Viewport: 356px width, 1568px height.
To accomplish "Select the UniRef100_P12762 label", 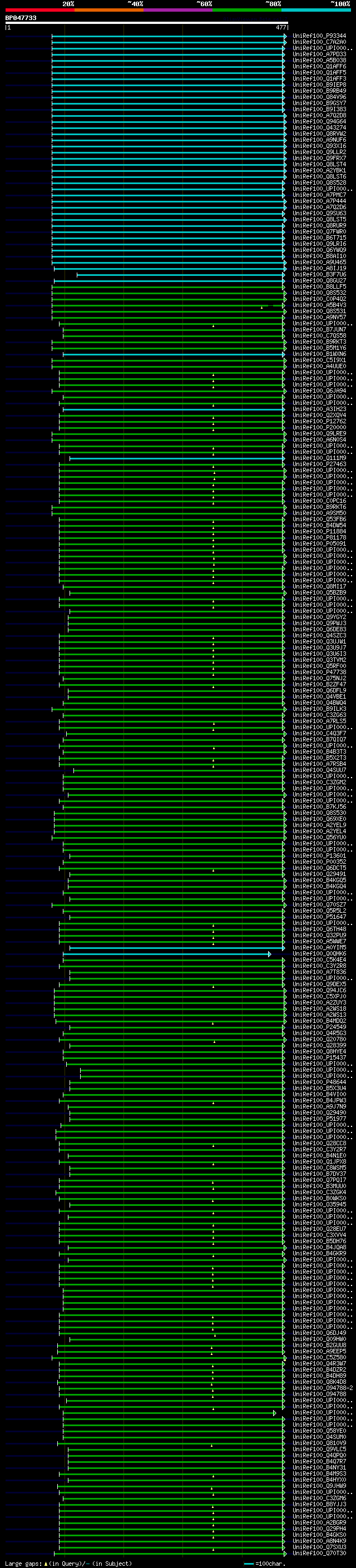I will click(x=319, y=421).
